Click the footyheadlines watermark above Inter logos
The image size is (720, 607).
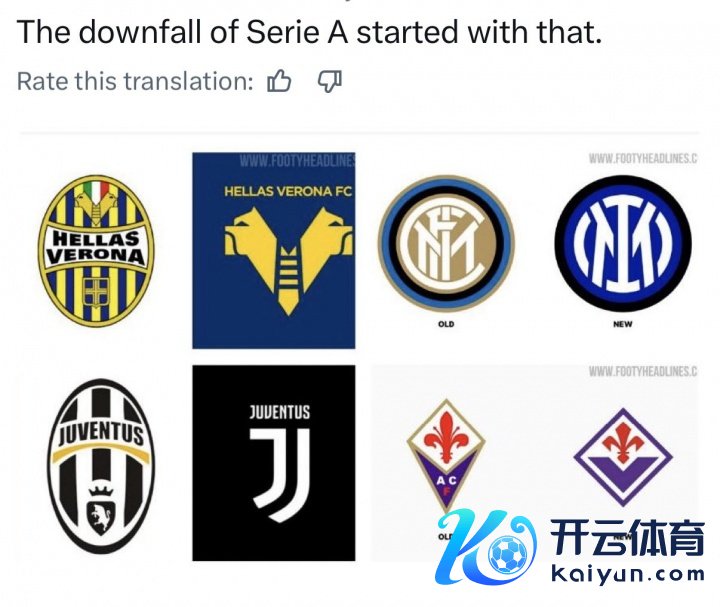pos(643,159)
